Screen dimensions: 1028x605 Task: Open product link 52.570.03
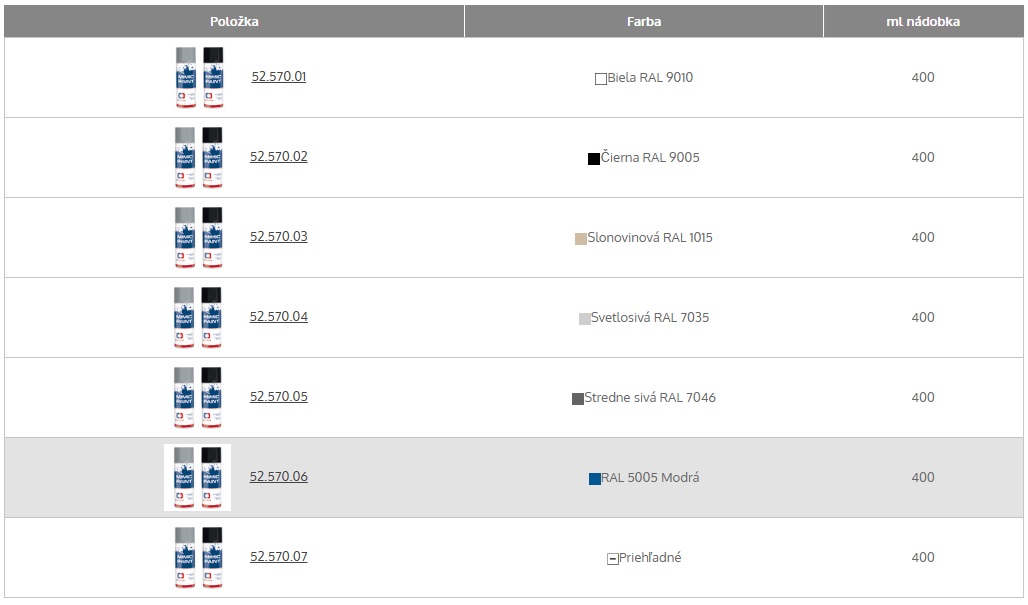point(278,237)
